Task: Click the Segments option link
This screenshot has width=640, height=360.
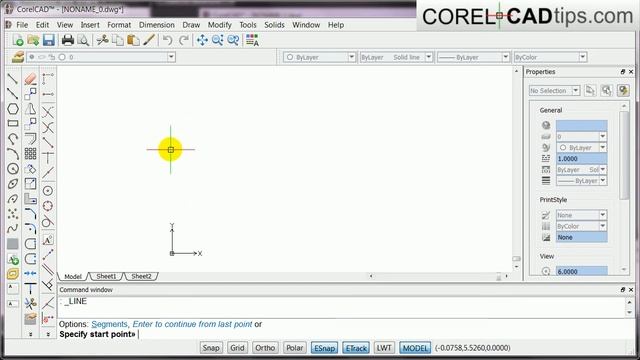Action: pyautogui.click(x=109, y=324)
